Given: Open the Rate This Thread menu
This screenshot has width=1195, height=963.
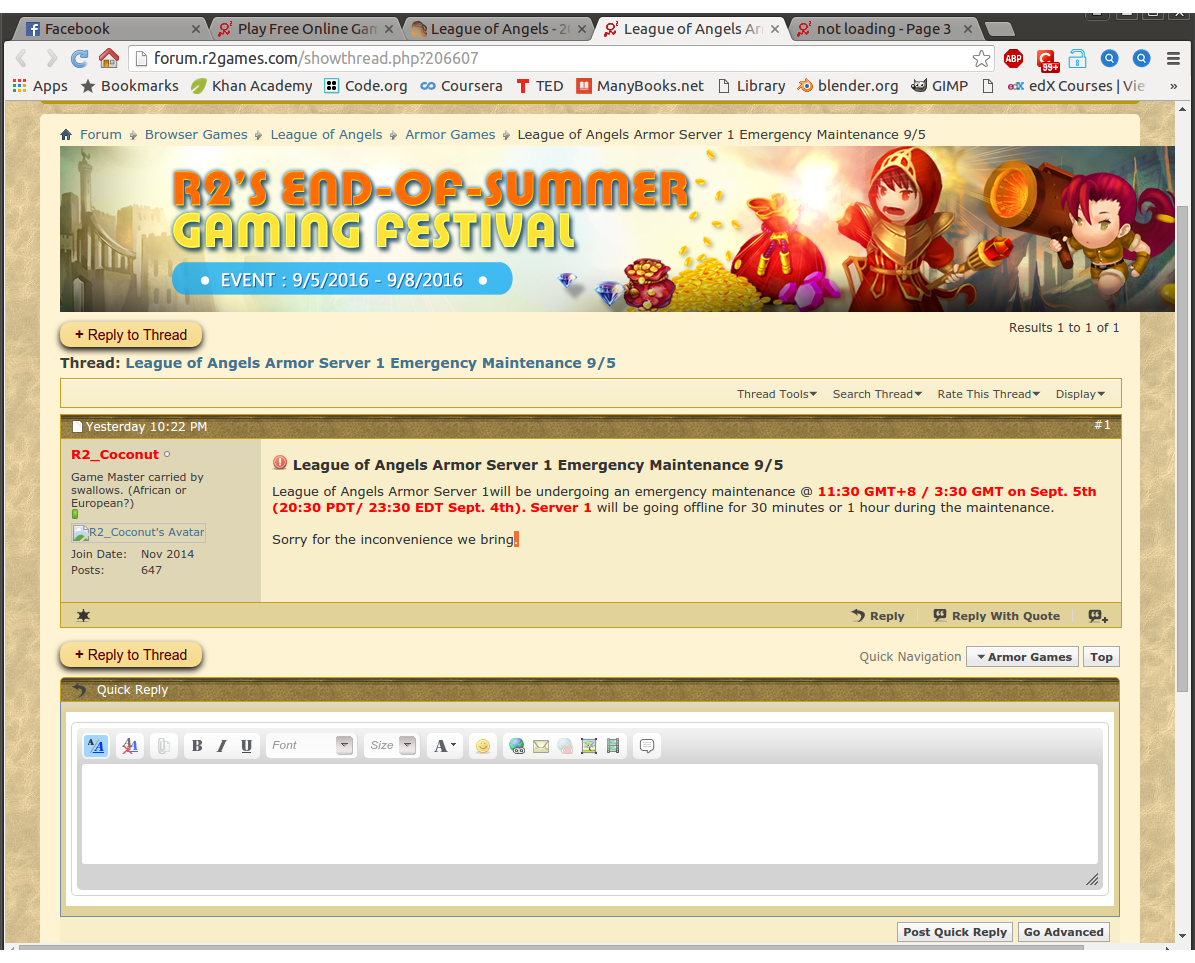Looking at the screenshot, I should 988,394.
